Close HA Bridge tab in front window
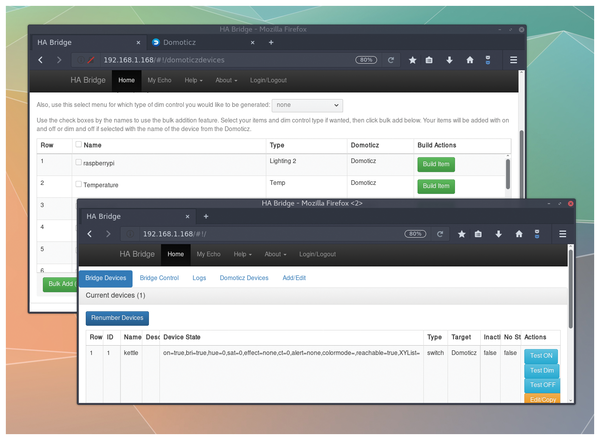The width and height of the screenshot is (600, 440). tap(188, 217)
